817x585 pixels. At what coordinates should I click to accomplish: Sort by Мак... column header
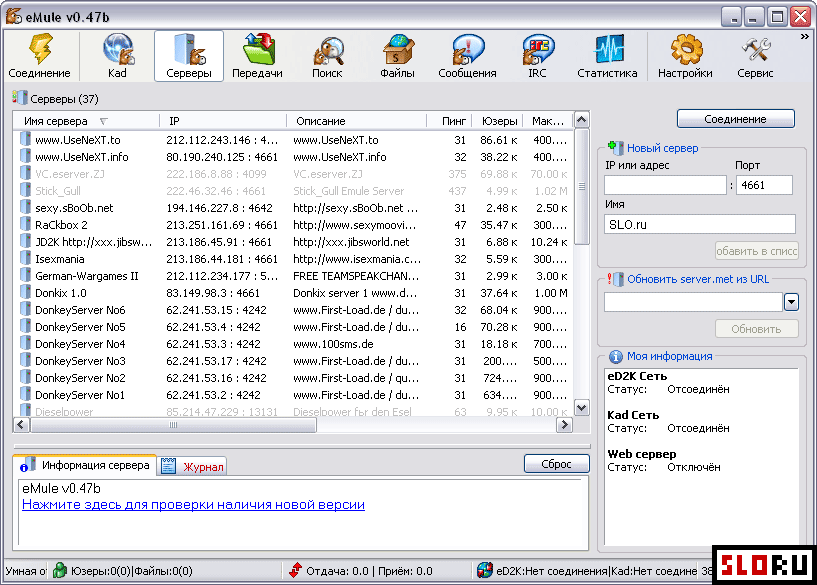tap(548, 121)
